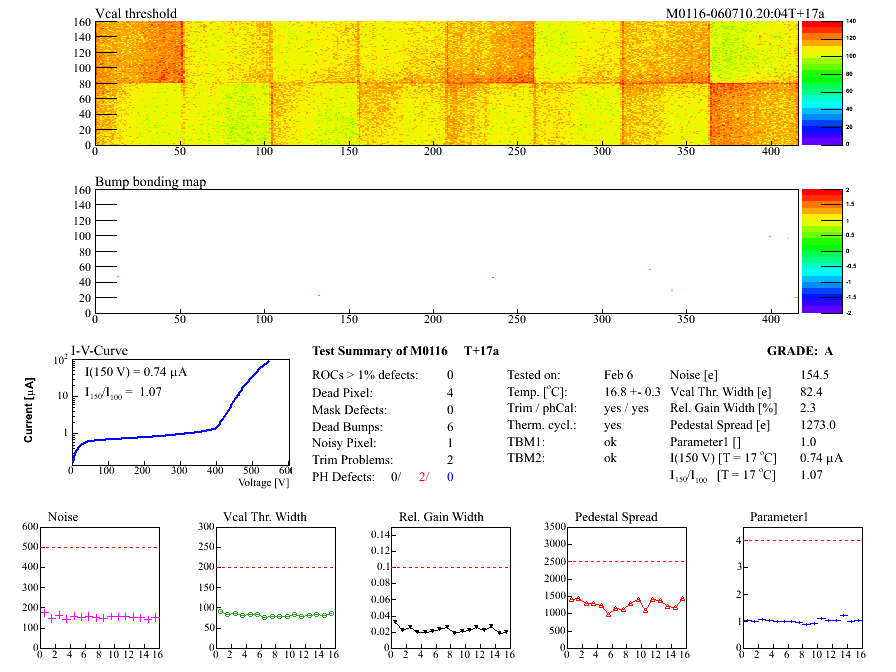Click the Rel. Gain Width chart title

[441, 517]
